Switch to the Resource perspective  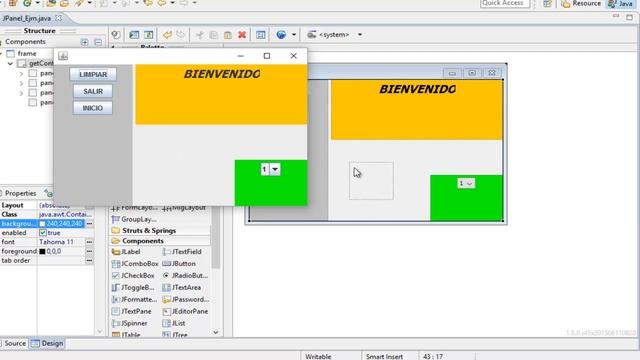click(x=581, y=4)
